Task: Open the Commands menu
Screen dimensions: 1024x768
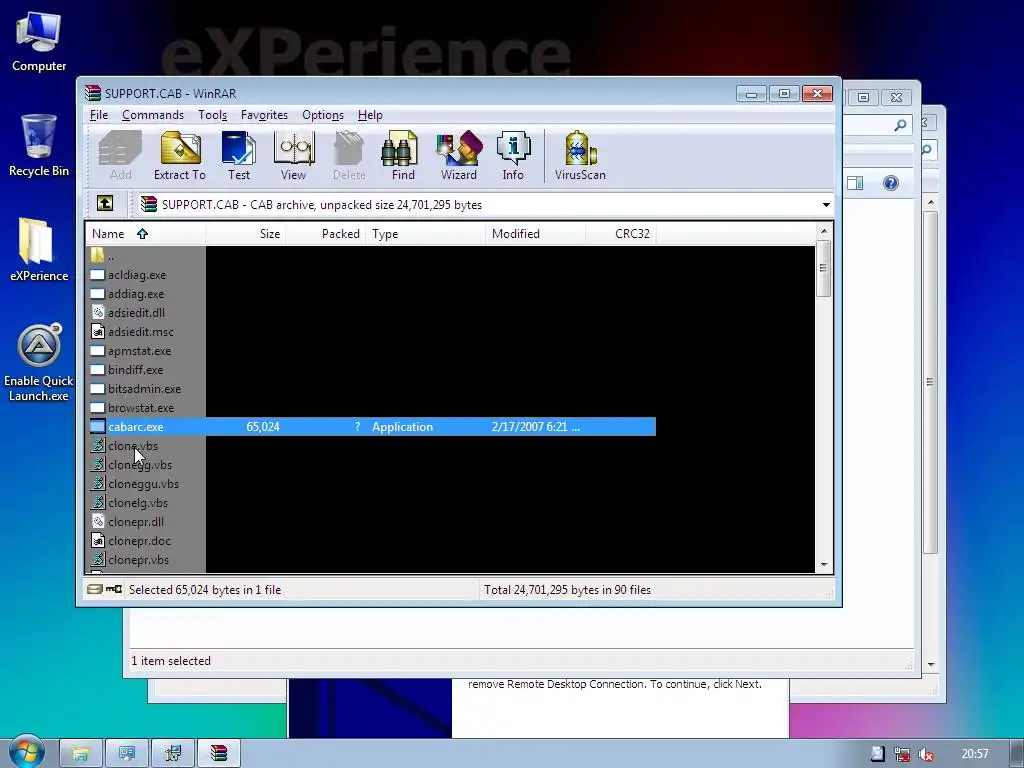Action: pos(153,115)
